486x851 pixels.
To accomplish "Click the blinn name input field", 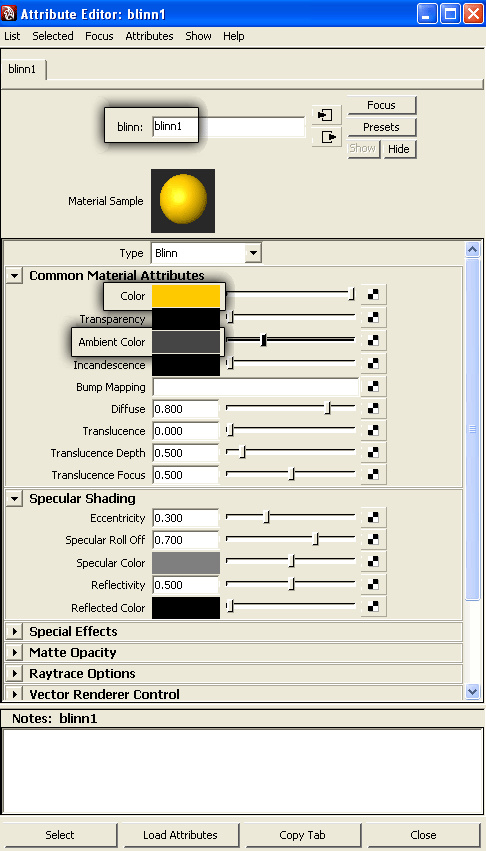I will pyautogui.click(x=228, y=126).
